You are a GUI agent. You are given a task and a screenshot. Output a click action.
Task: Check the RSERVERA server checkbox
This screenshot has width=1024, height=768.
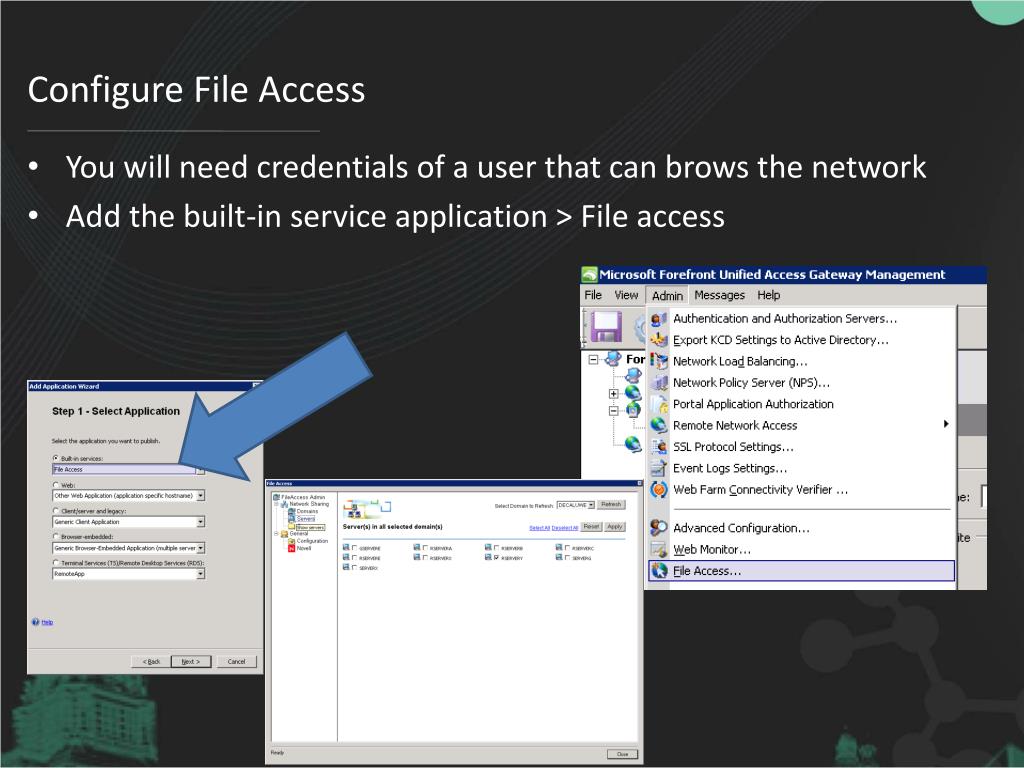(x=425, y=549)
